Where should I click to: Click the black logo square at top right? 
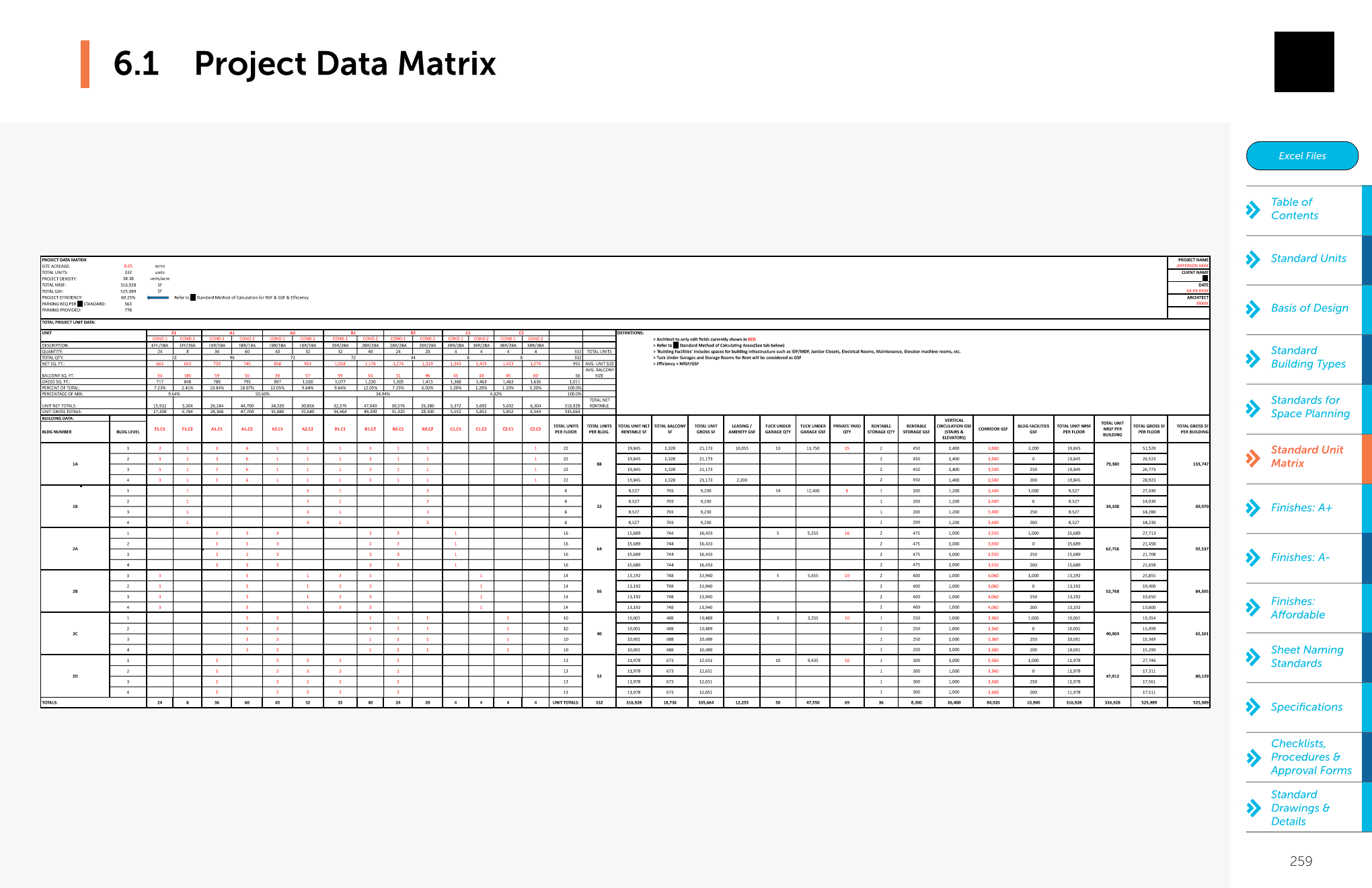(x=1303, y=62)
